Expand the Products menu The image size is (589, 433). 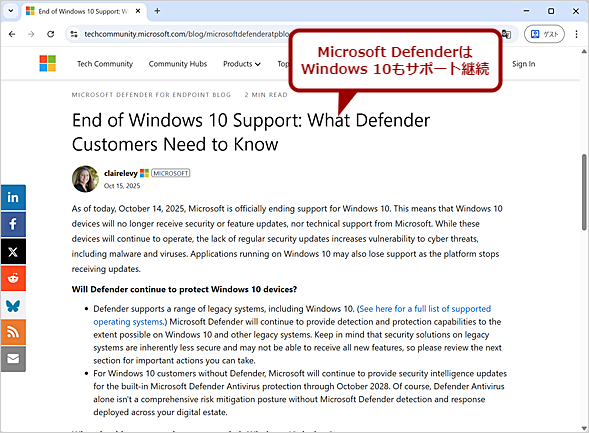(x=242, y=64)
